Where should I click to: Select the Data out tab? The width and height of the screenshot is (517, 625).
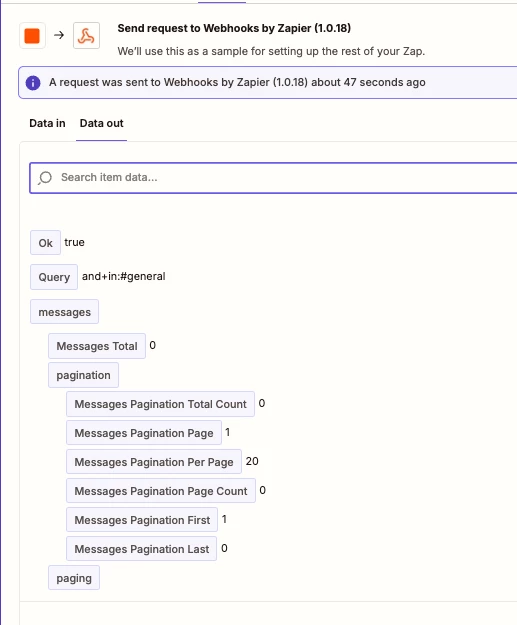[x=102, y=123]
